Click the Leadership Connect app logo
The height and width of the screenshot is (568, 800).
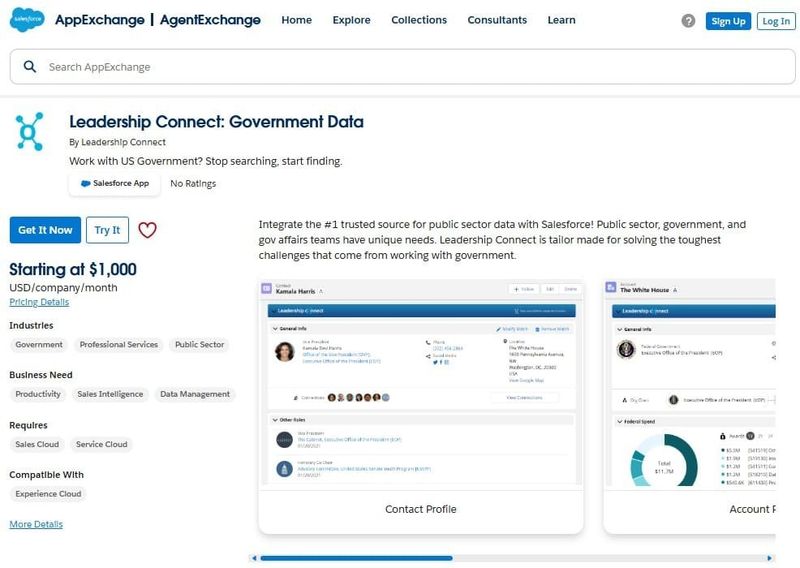coord(30,132)
